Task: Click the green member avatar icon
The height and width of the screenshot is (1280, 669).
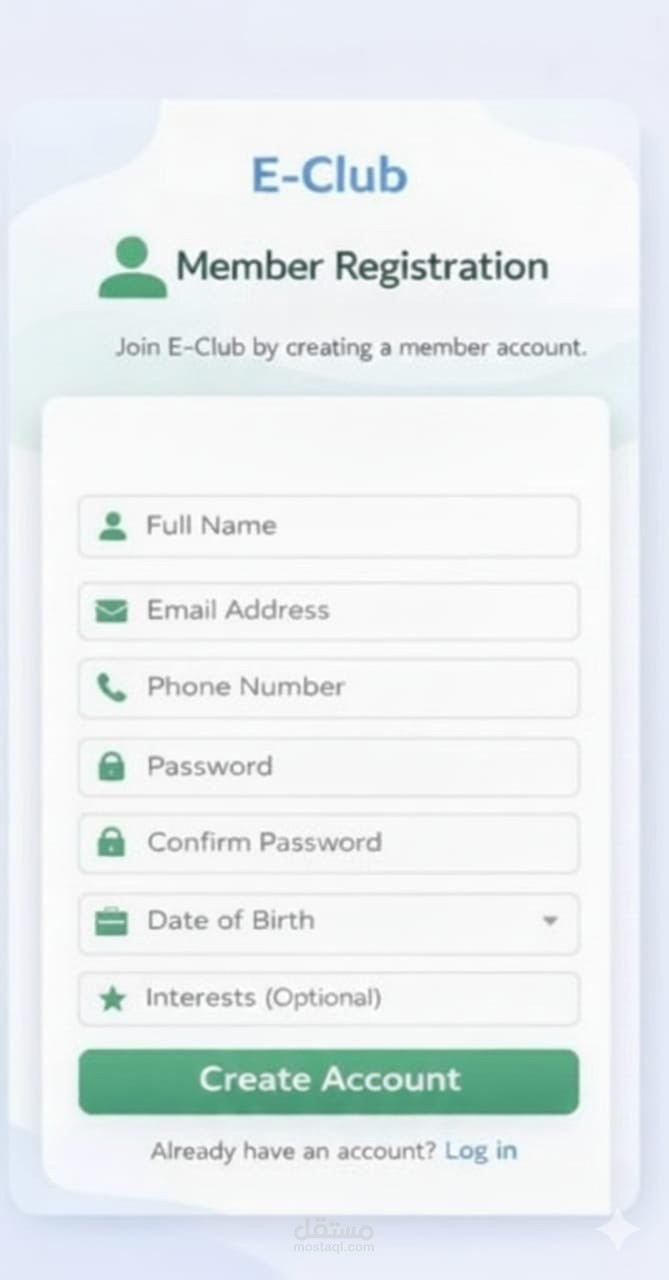Action: tap(132, 267)
